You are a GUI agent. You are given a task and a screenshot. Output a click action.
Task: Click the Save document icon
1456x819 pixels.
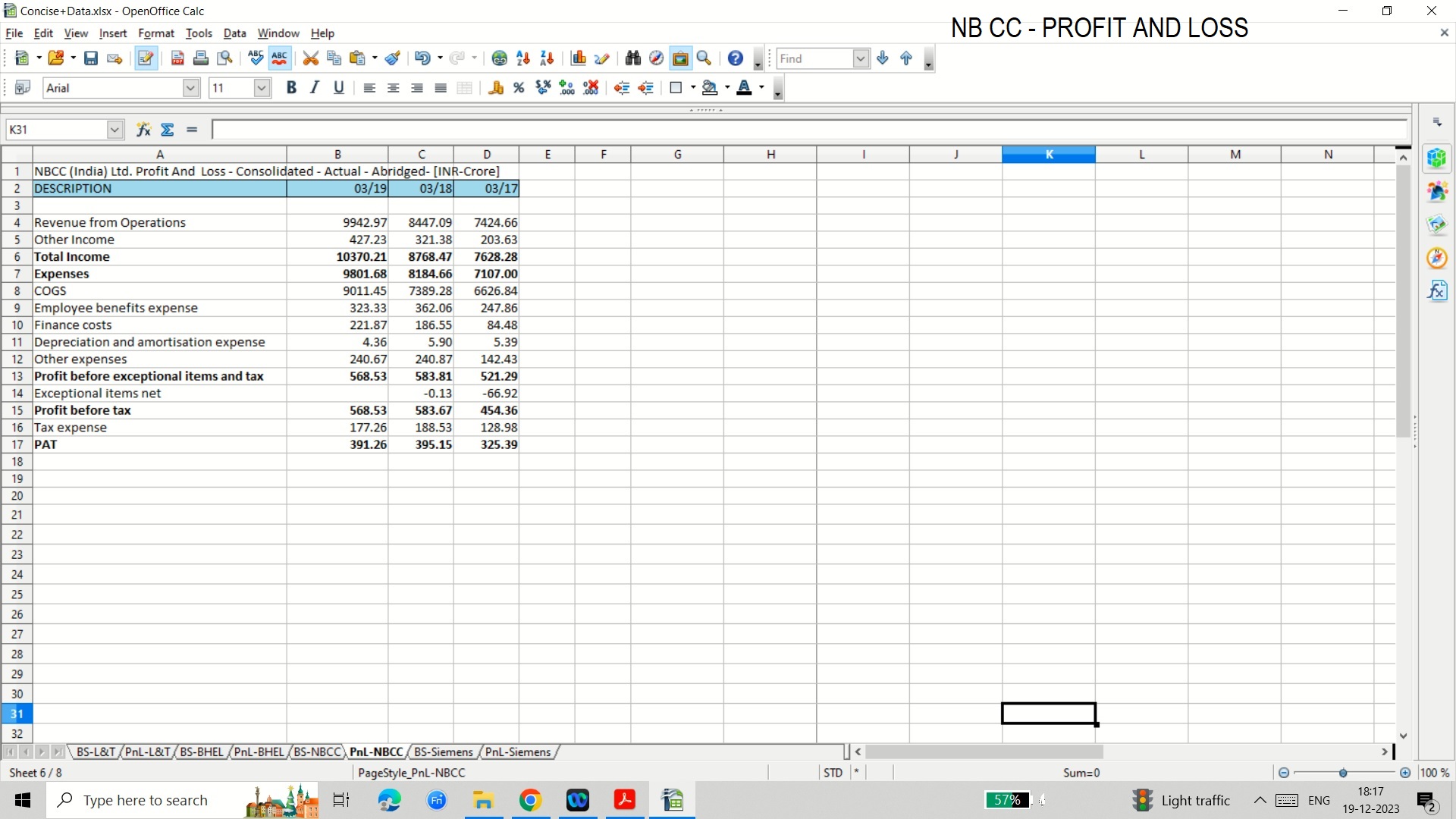point(91,58)
